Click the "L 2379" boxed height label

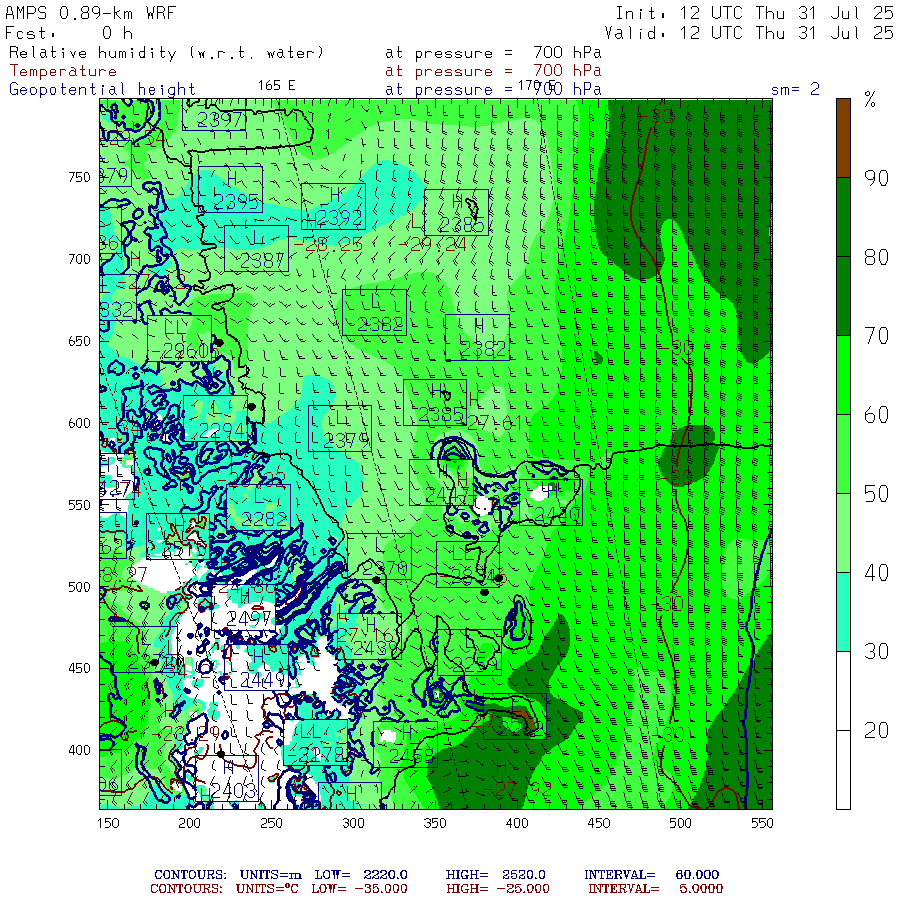coord(340,428)
